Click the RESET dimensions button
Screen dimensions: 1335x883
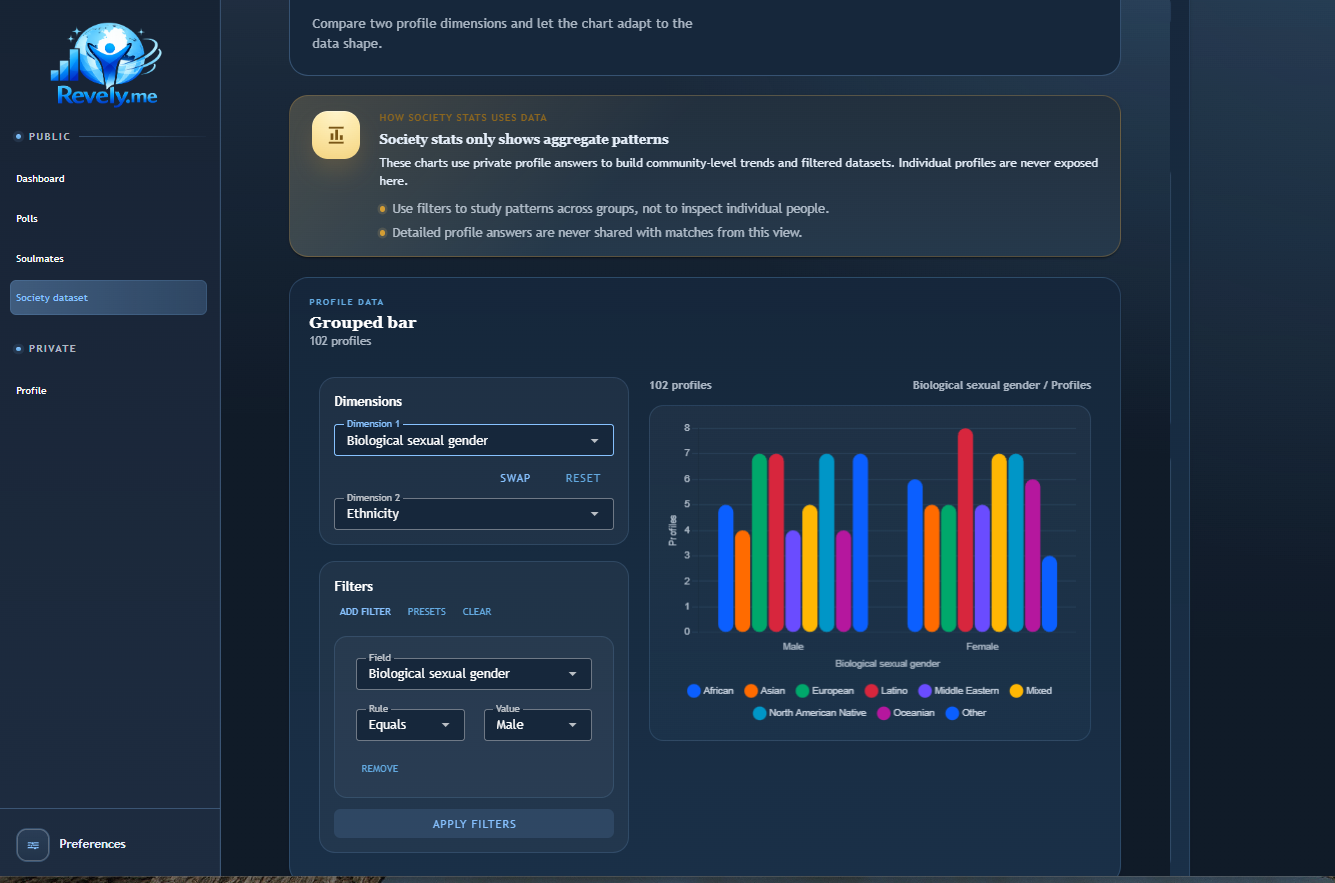click(583, 478)
